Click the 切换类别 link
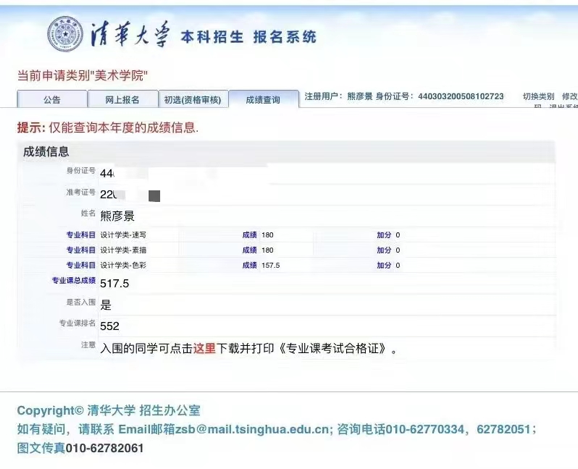The width and height of the screenshot is (578, 469). click(x=539, y=97)
